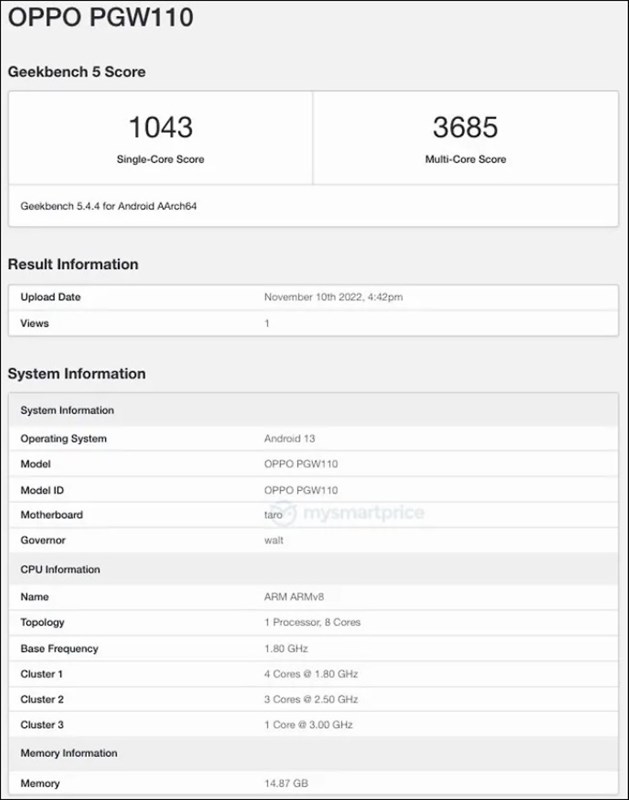Click the 3685 multi-core score value
The width and height of the screenshot is (629, 800).
[x=465, y=127]
